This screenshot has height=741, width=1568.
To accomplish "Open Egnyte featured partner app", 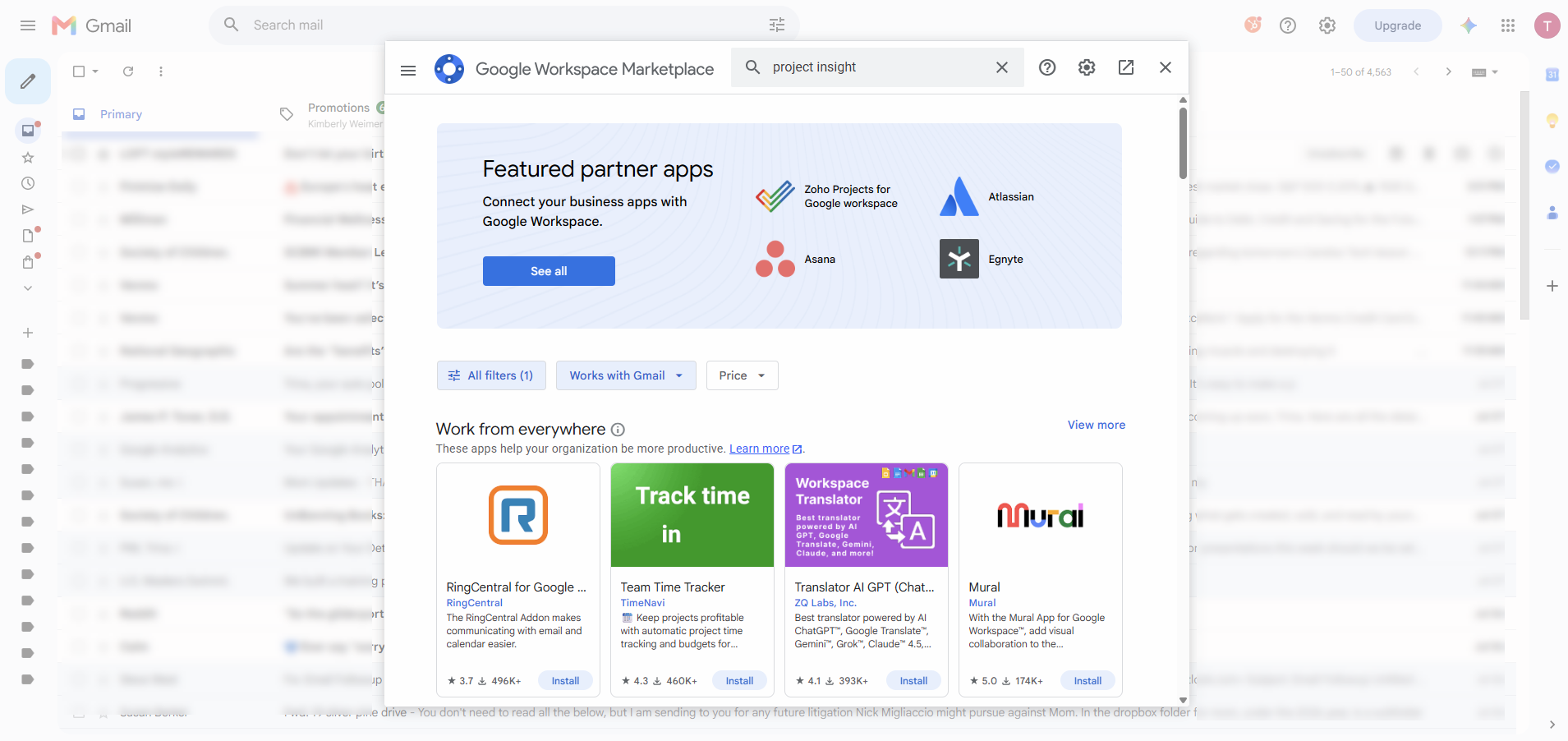I will click(x=982, y=259).
